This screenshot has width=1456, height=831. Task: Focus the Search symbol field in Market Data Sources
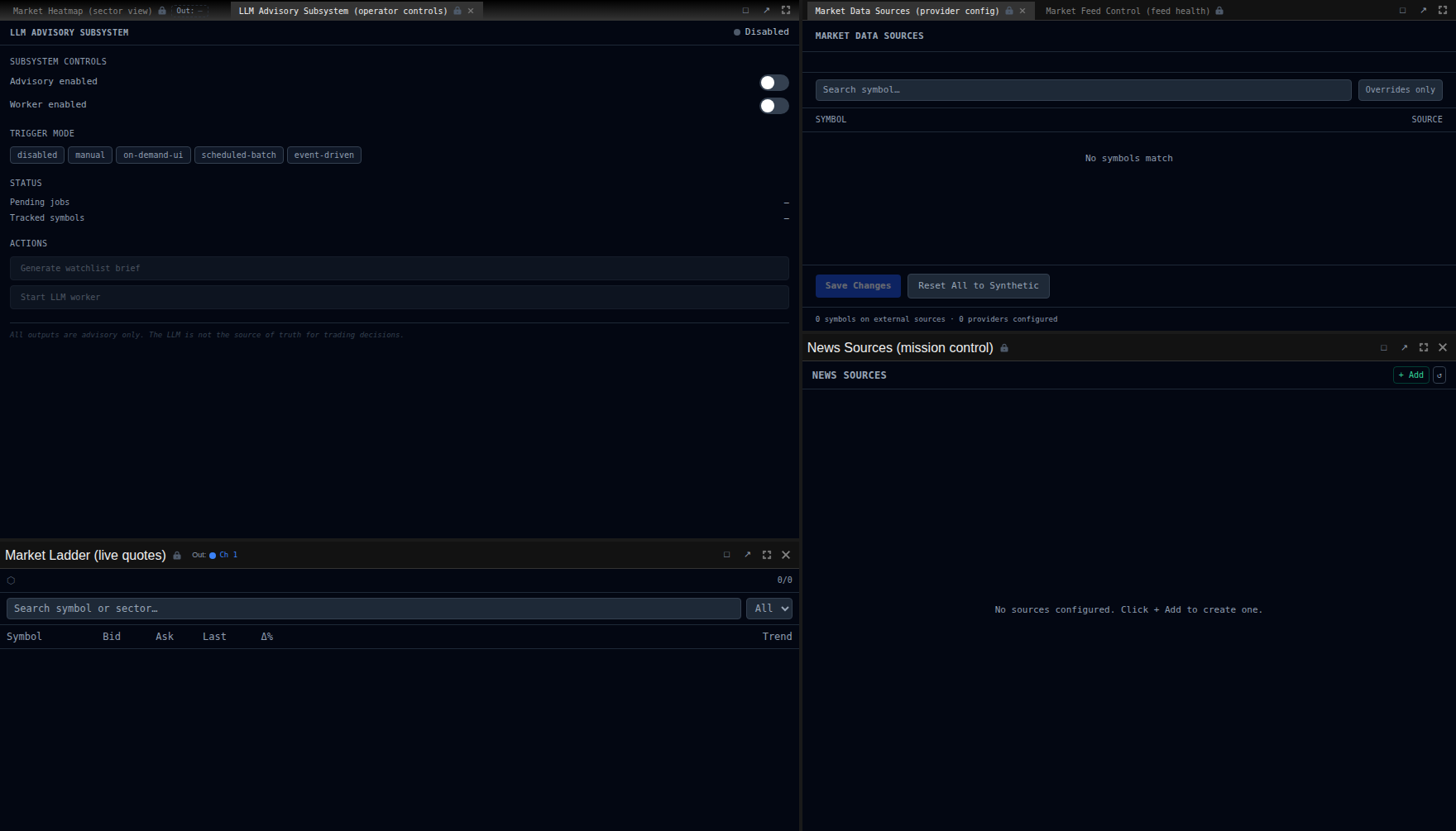tap(1083, 90)
